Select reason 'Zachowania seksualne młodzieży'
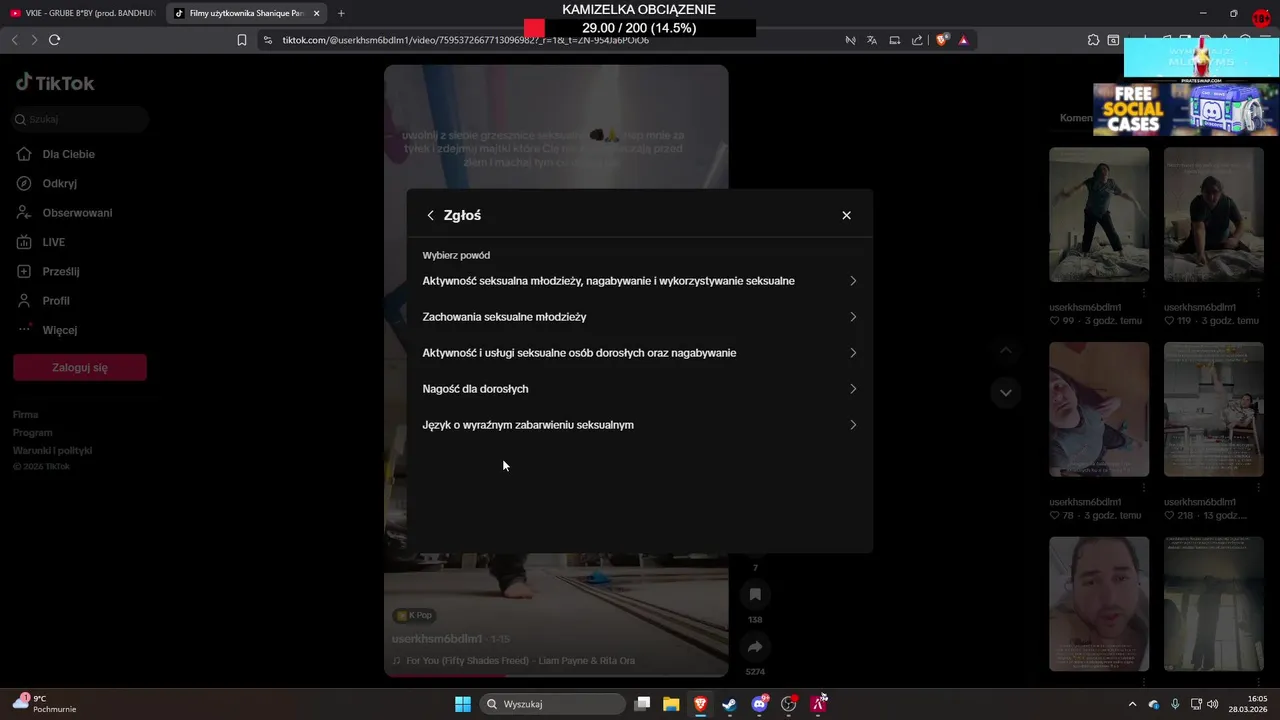 pos(640,317)
